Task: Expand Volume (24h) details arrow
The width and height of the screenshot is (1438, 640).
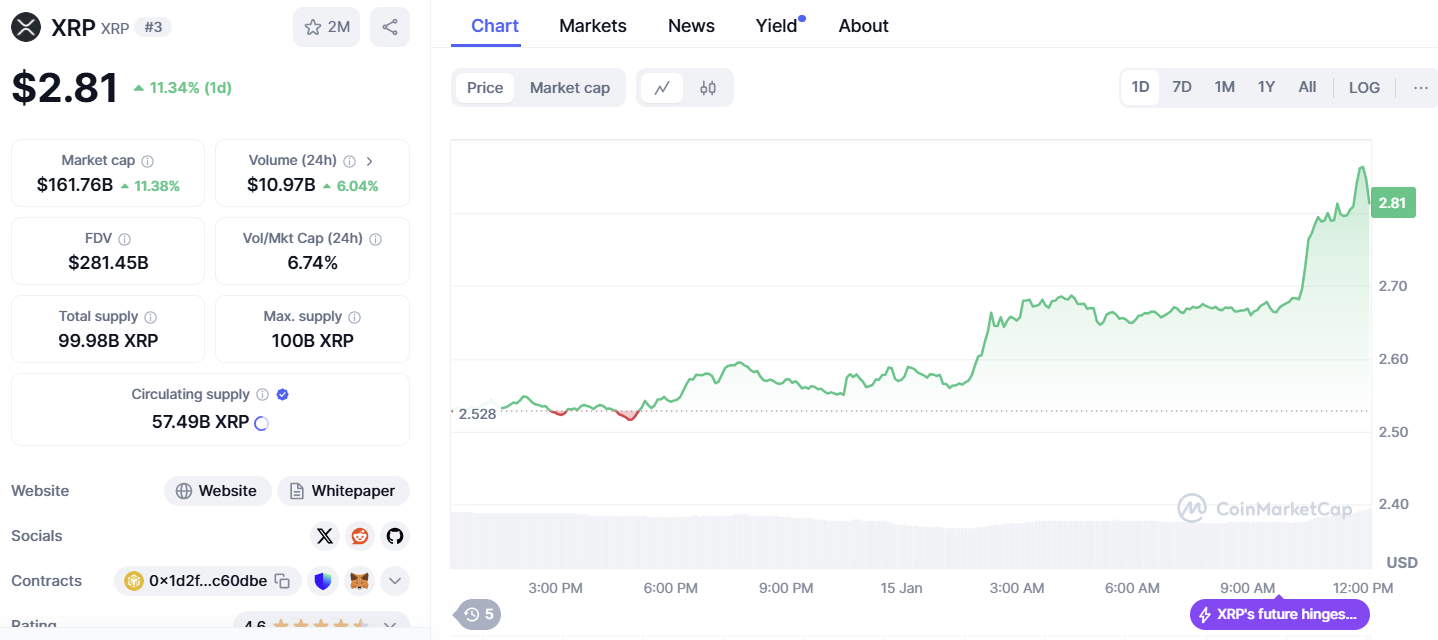Action: click(370, 161)
